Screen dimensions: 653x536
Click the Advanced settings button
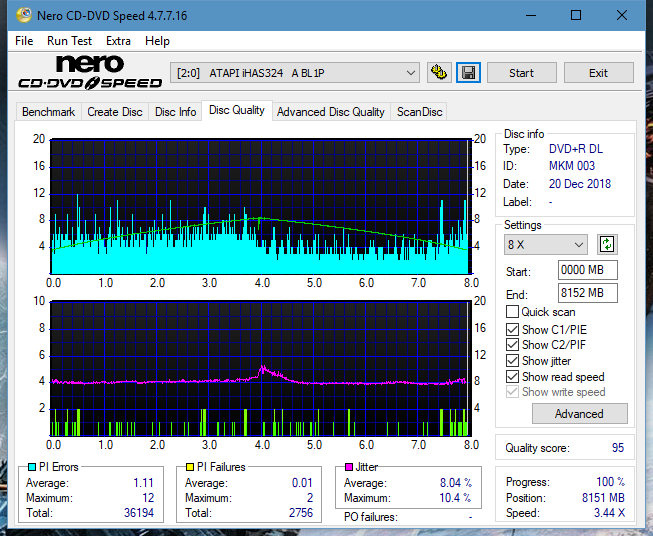[x=579, y=414]
